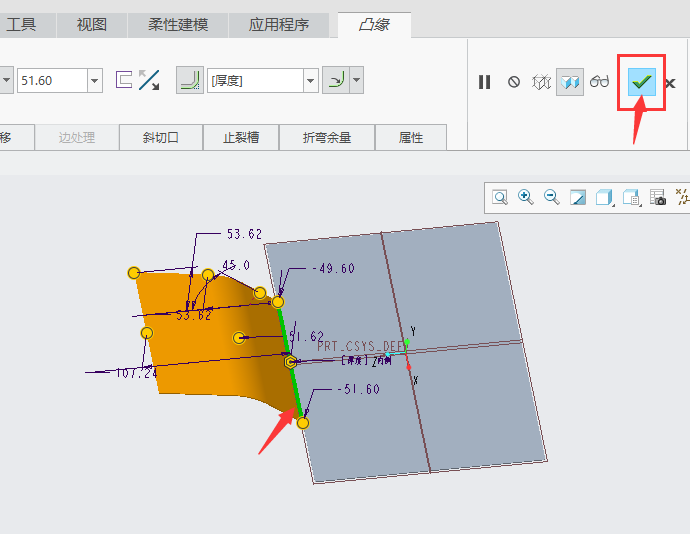Expand the [厚度] dropdown arrow
The image size is (690, 534).
[311, 81]
